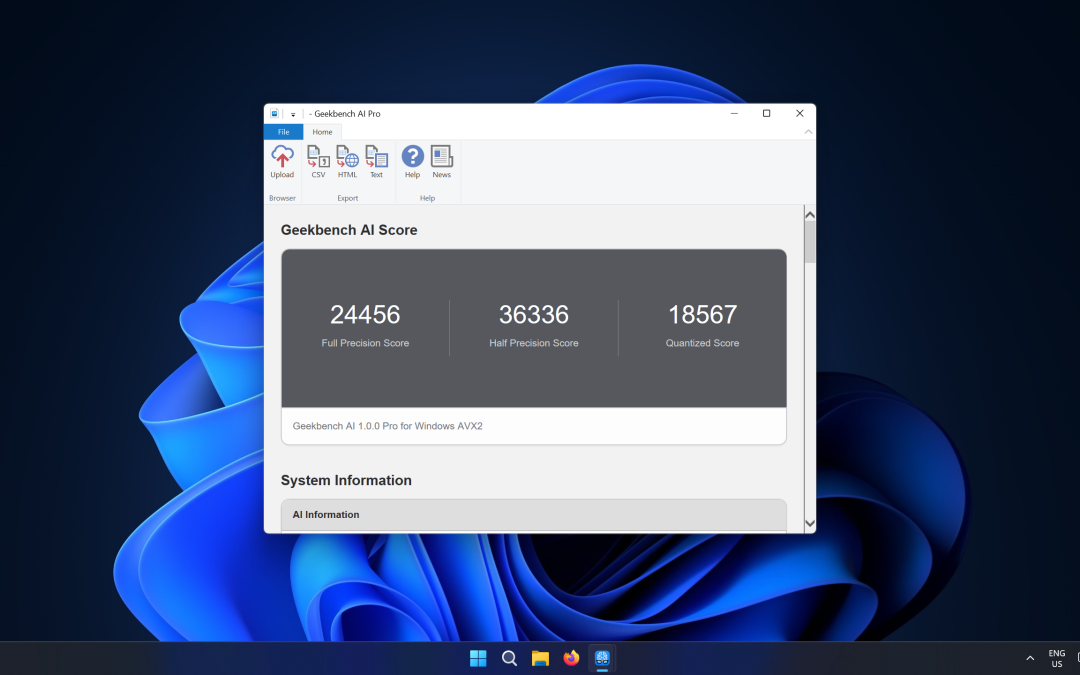The image size is (1080, 675).
Task: Click the Geekbench AI taskbar icon
Action: coord(602,658)
